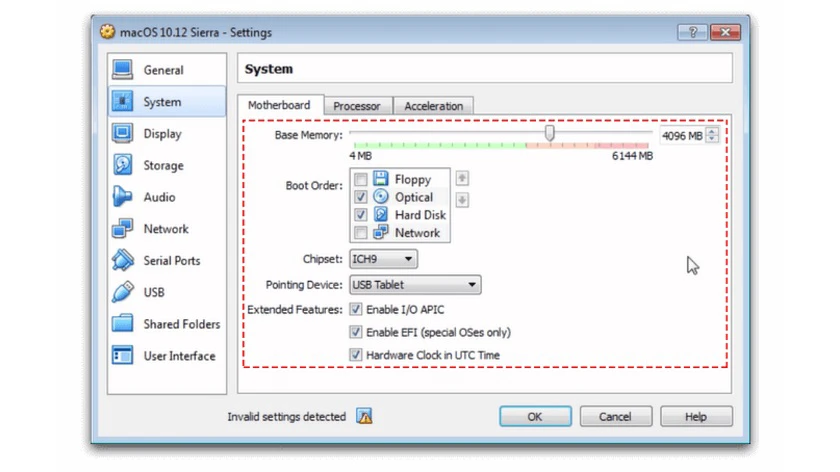Click the Cancel button
The height and width of the screenshot is (472, 840).
[x=616, y=416]
